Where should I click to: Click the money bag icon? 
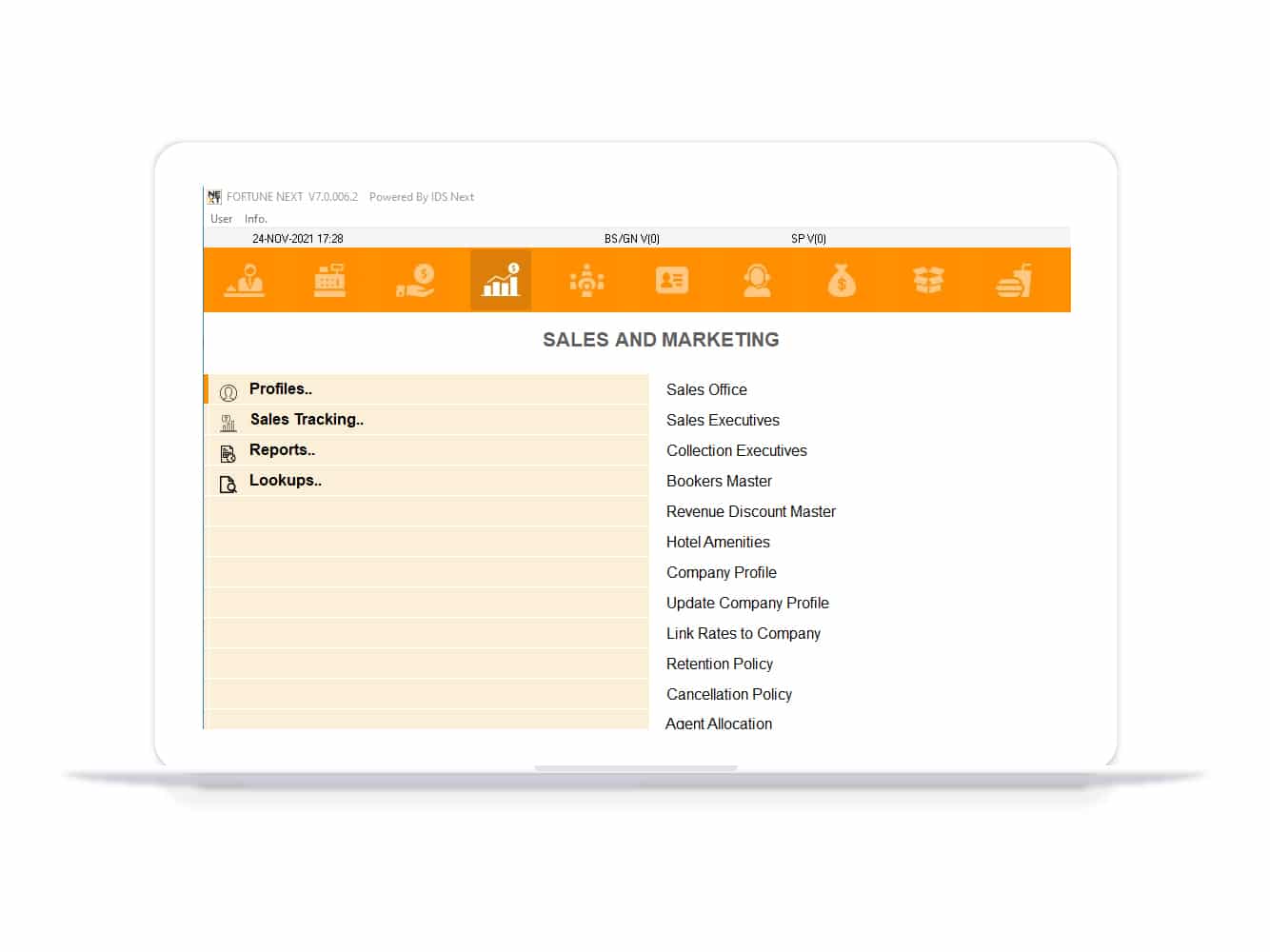pos(842,281)
